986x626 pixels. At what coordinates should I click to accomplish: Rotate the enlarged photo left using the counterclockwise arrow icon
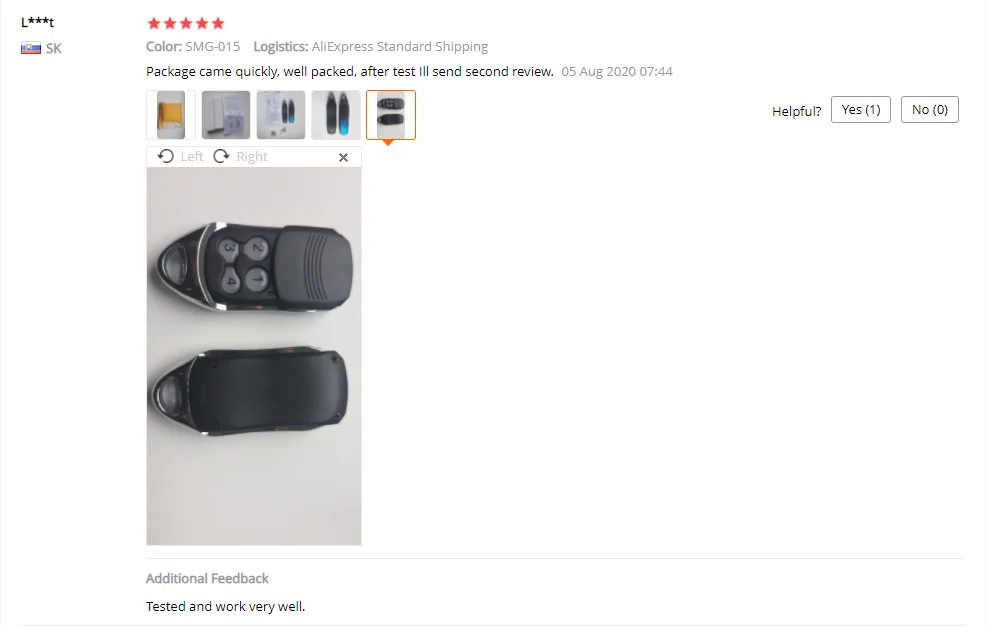pos(165,156)
